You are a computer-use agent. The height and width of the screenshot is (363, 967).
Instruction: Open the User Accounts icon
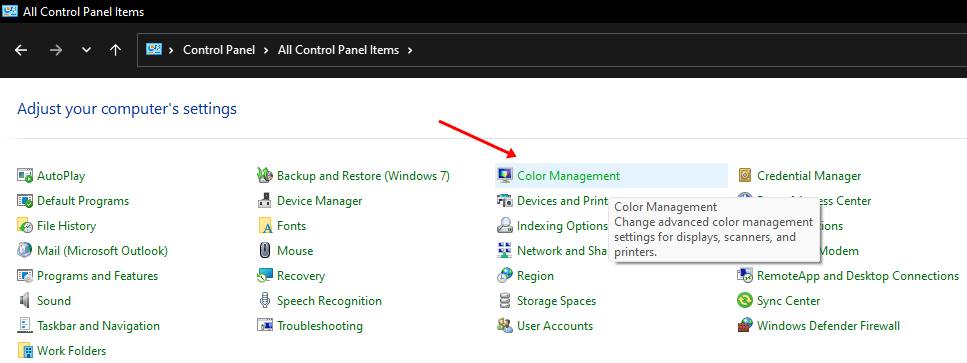[504, 325]
